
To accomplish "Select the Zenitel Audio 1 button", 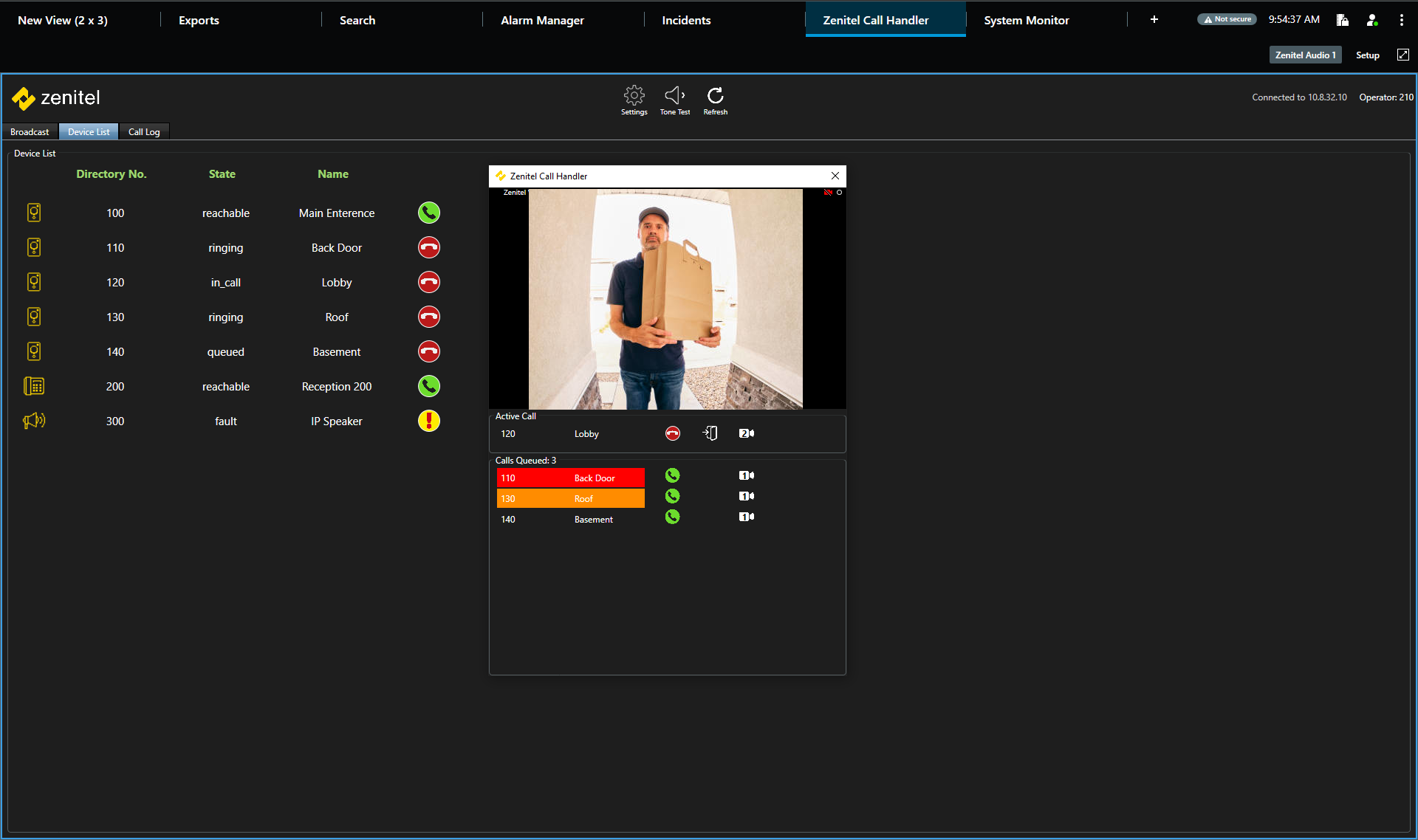I will pos(1305,55).
